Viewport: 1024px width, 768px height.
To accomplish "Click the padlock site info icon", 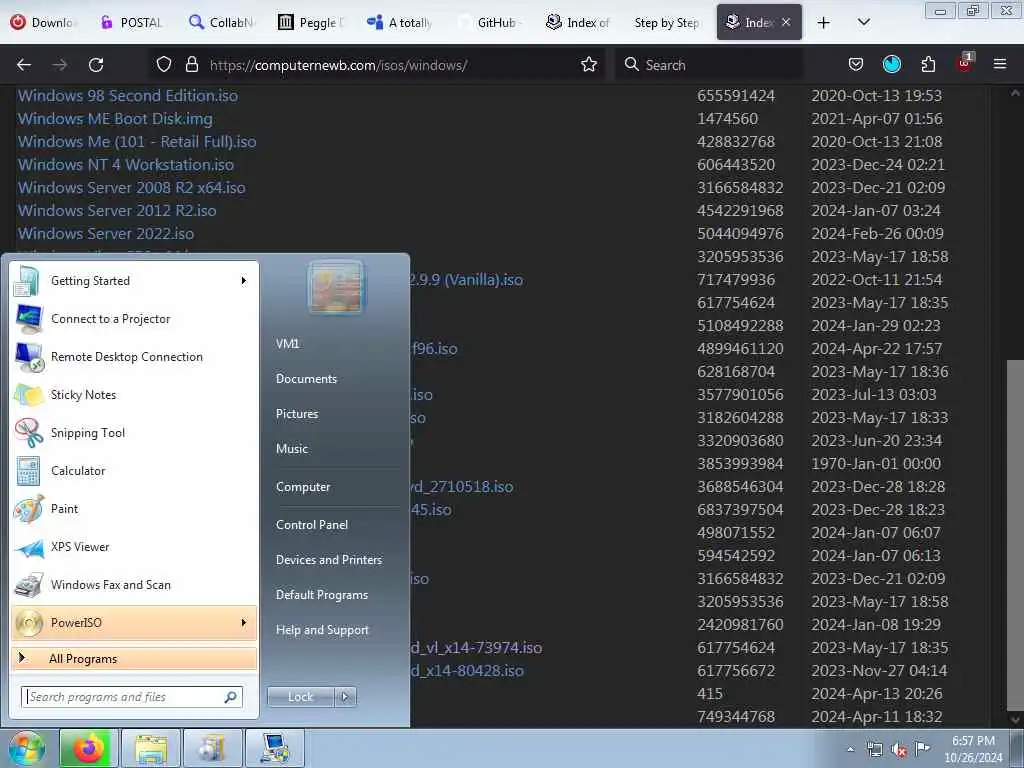I will [191, 65].
